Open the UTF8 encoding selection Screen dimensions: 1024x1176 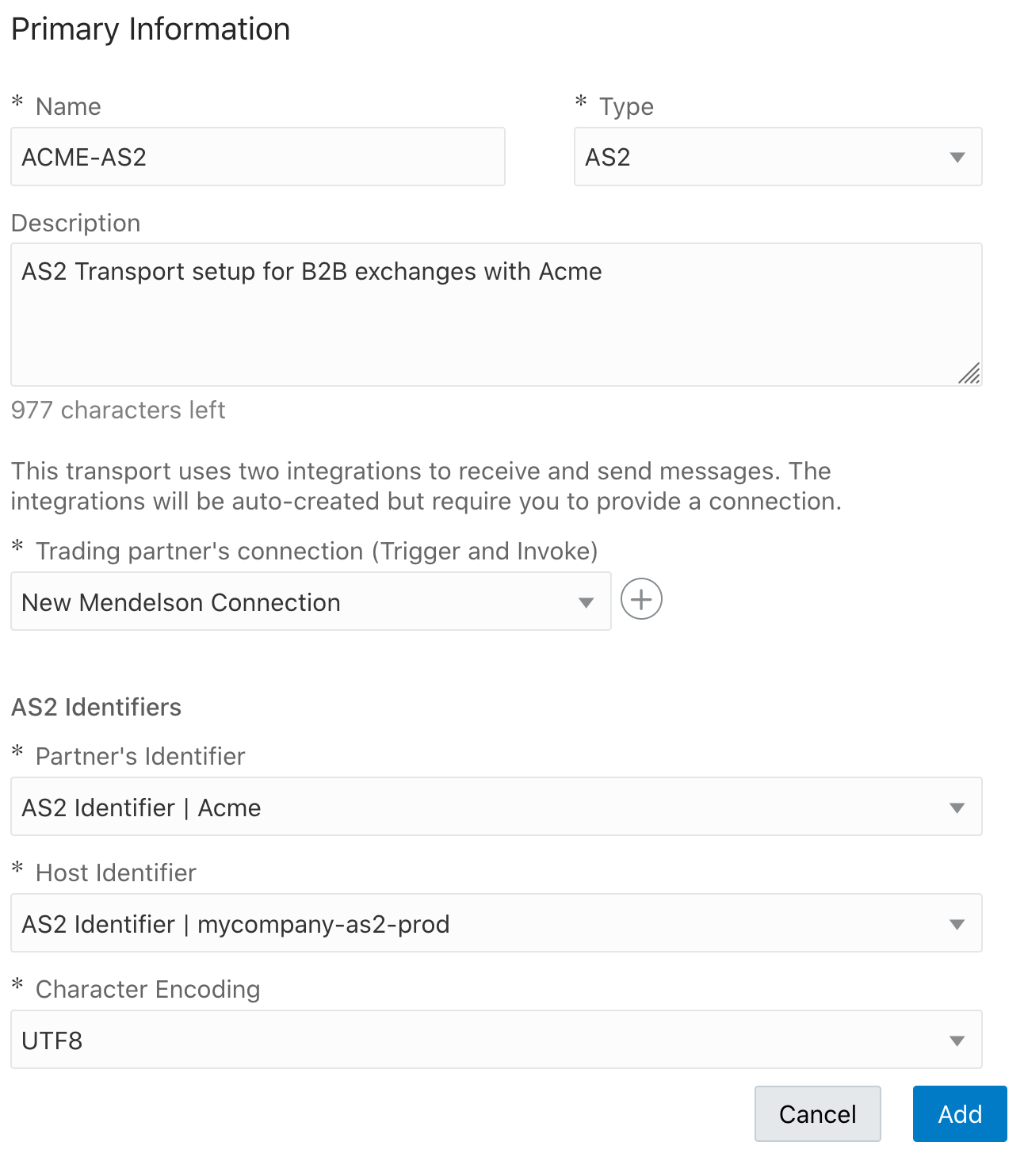(x=476, y=1040)
